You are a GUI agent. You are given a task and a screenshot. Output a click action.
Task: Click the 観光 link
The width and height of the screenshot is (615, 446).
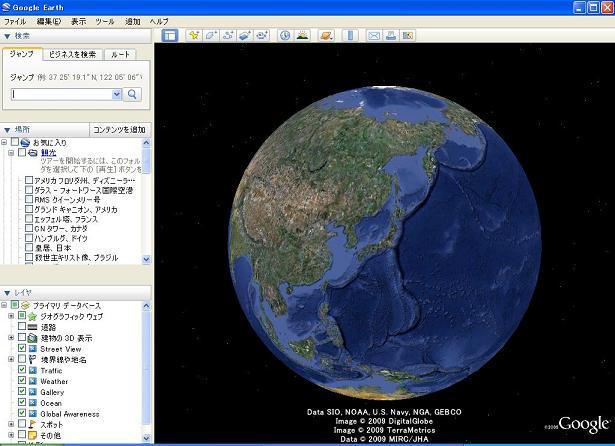click(x=49, y=153)
